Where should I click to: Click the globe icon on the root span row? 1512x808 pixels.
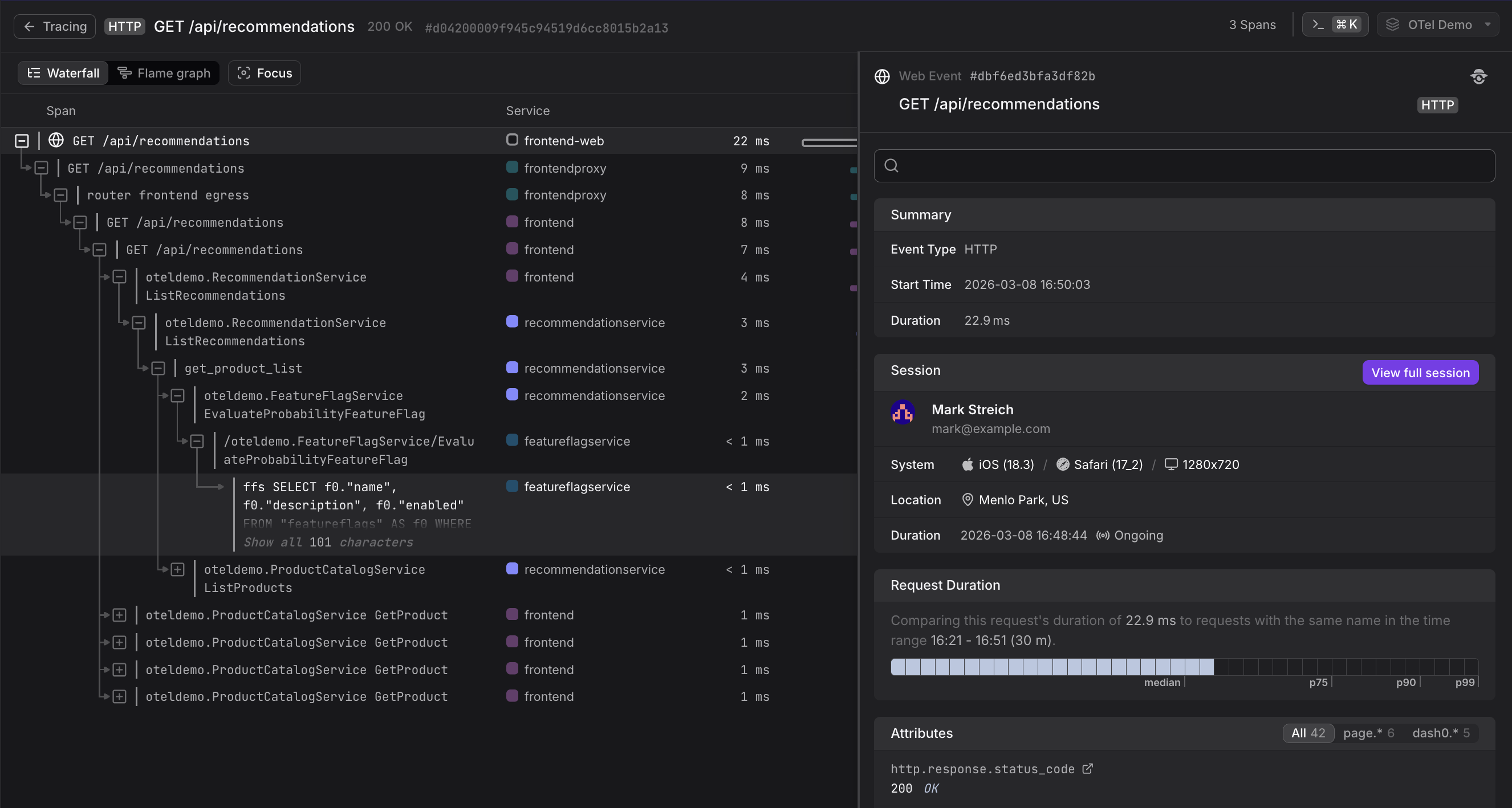pos(56,140)
